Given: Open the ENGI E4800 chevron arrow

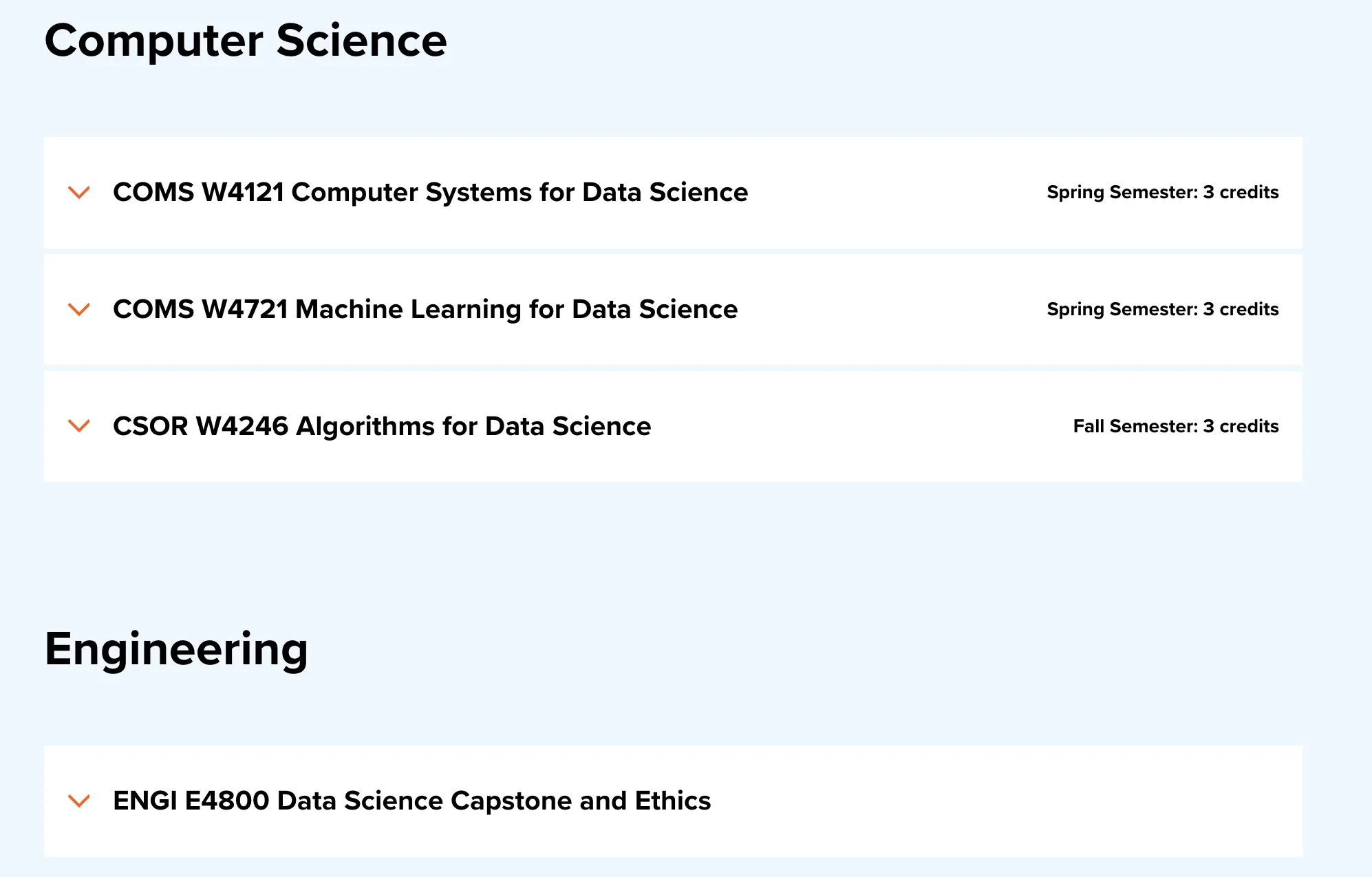Looking at the screenshot, I should coord(79,801).
